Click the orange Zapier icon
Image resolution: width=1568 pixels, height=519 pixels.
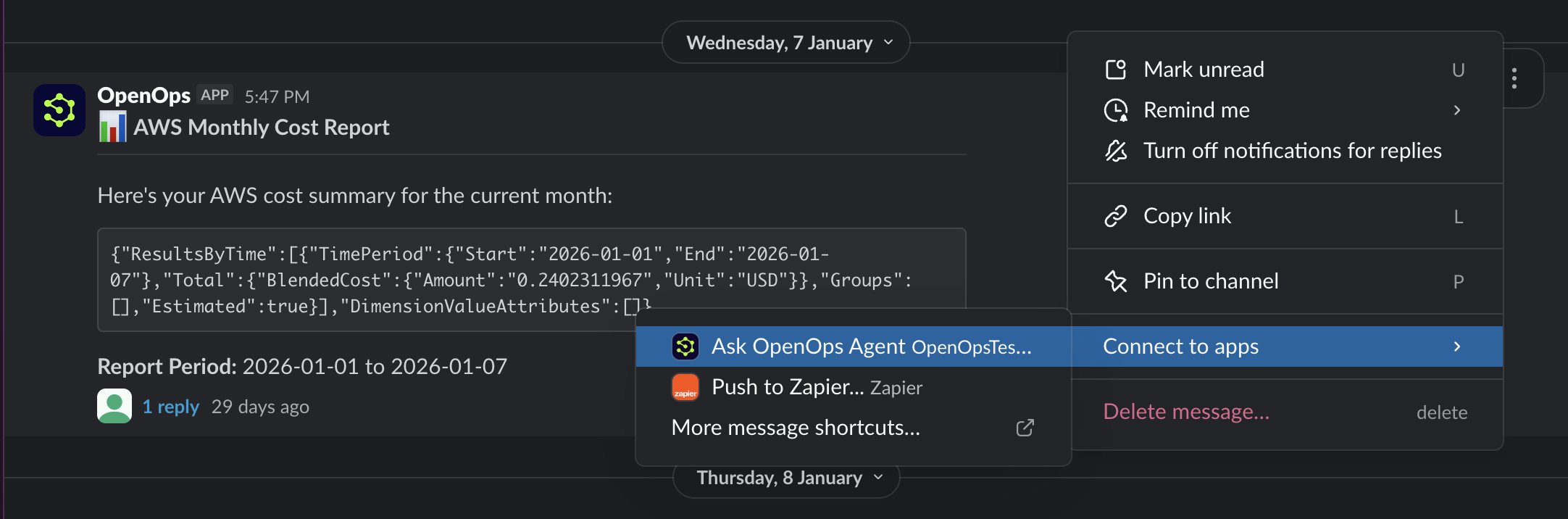tap(684, 386)
